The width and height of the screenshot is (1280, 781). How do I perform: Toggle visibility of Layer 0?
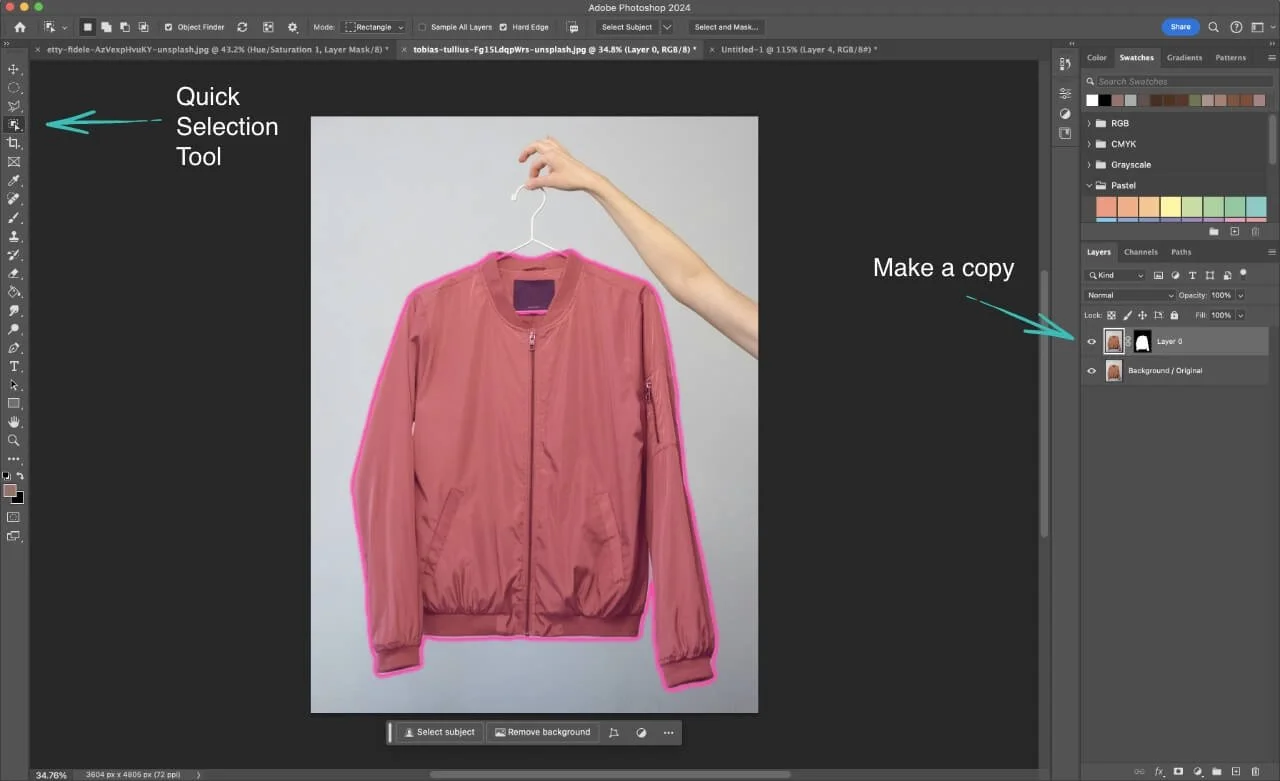pos(1092,341)
